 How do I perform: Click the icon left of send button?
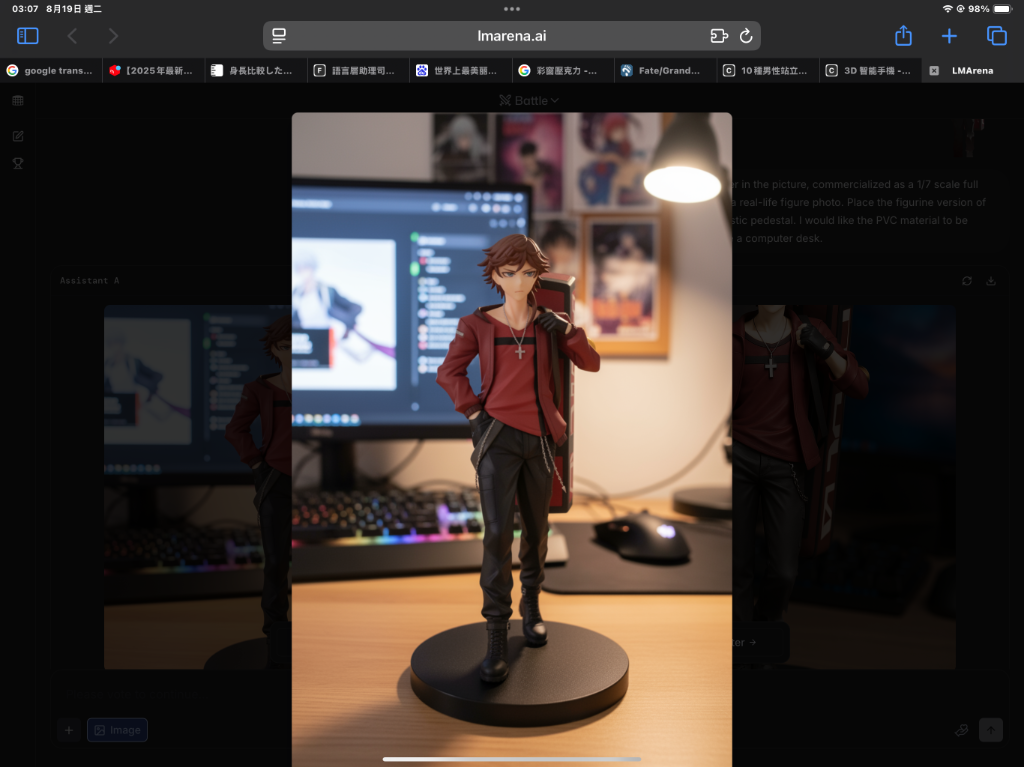pos(961,730)
